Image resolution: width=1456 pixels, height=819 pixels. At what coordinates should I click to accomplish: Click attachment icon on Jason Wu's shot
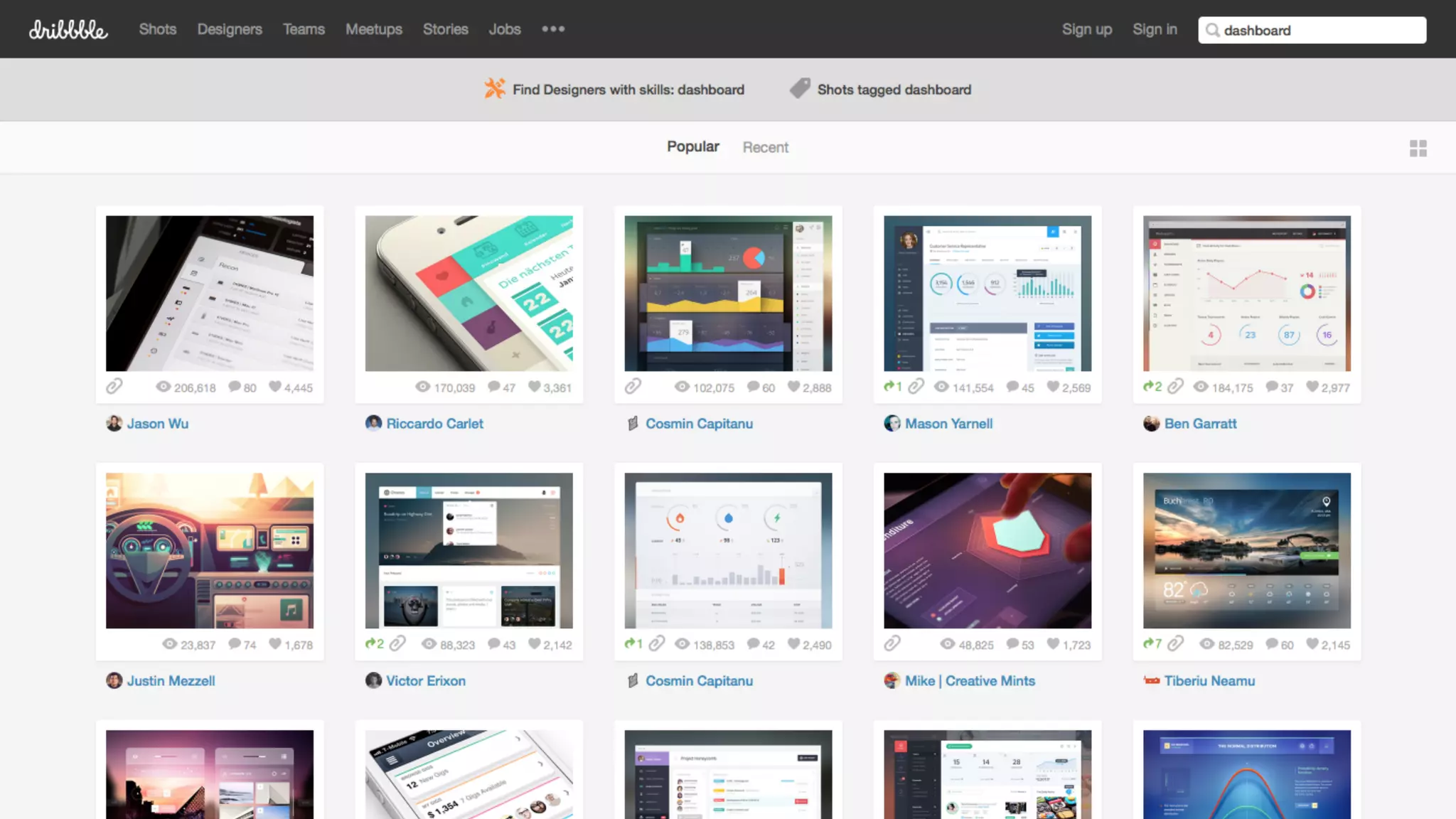[114, 386]
